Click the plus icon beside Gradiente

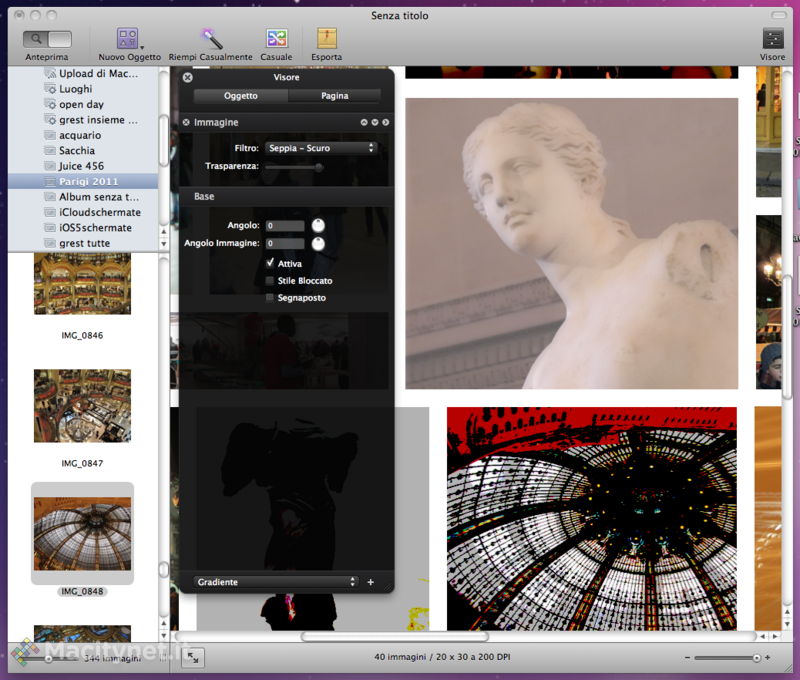370,582
